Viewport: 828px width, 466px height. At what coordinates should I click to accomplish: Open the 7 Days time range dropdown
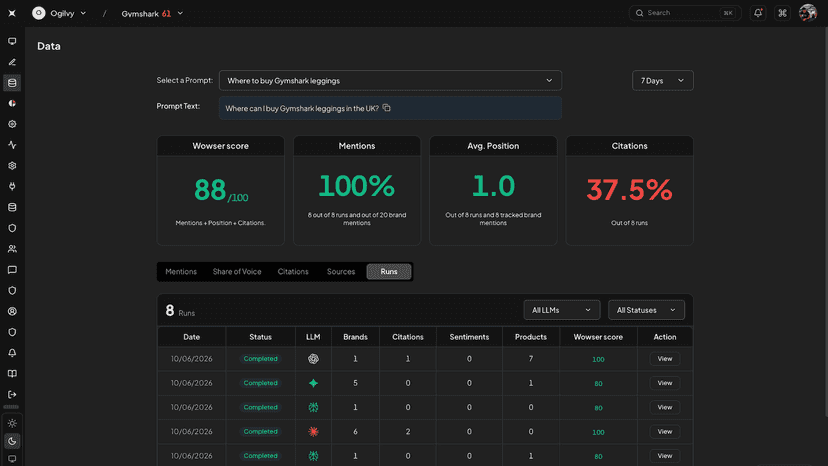(x=663, y=80)
